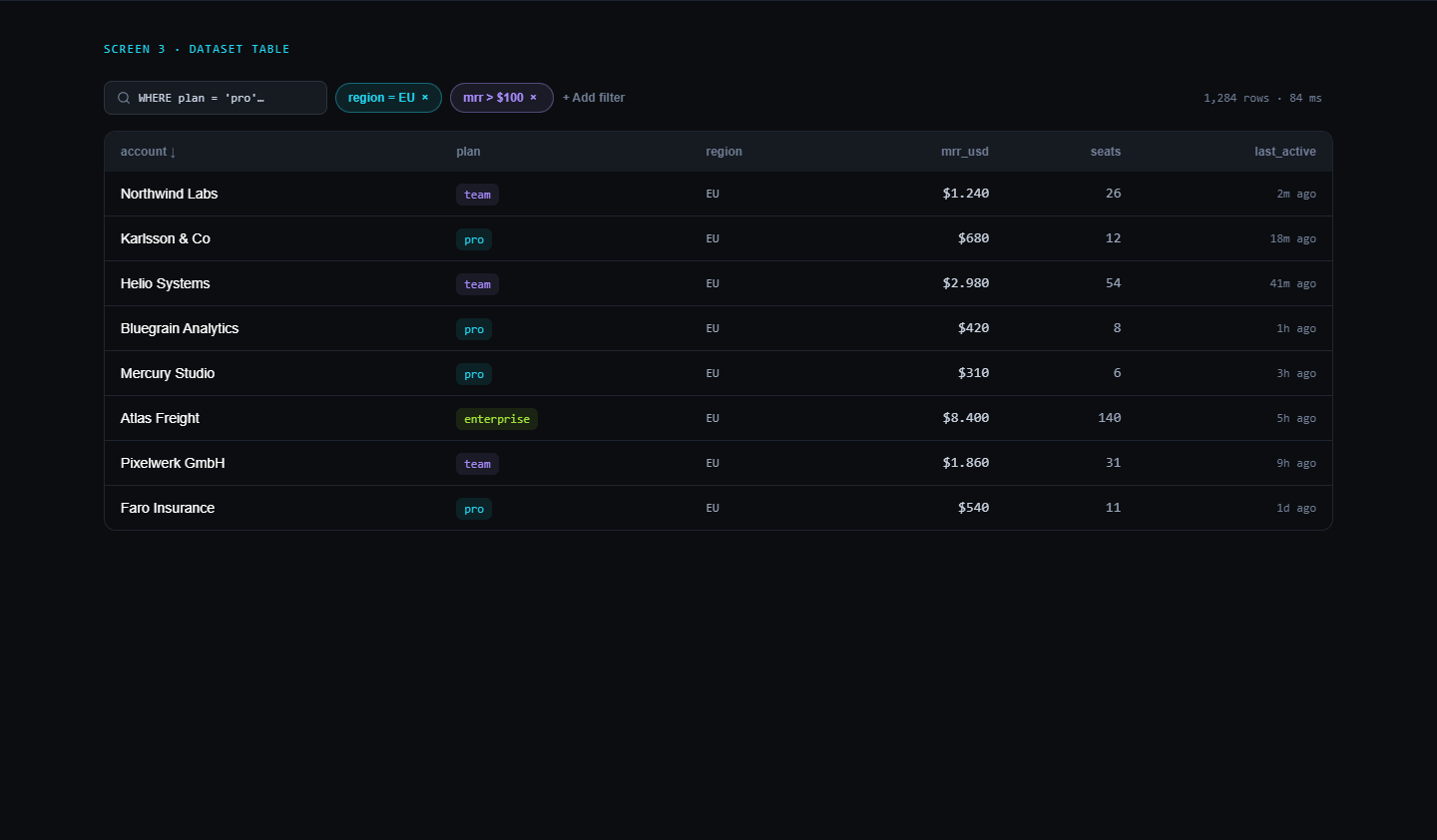Click the $310 mrr value
1437x840 pixels.
(x=973, y=373)
